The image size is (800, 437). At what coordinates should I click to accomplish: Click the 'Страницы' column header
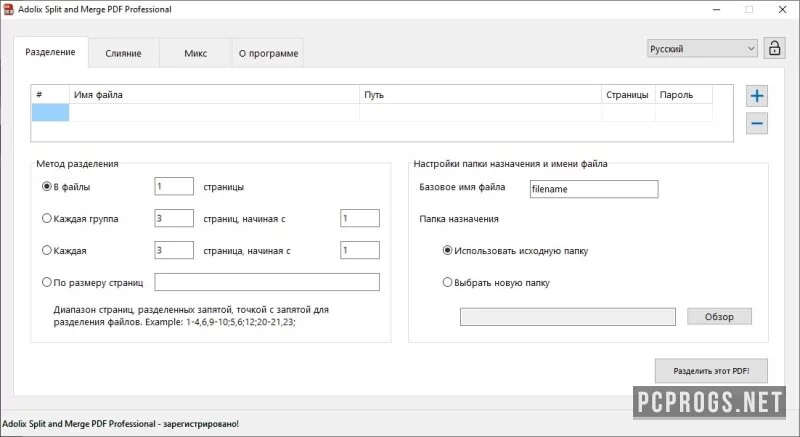click(628, 95)
